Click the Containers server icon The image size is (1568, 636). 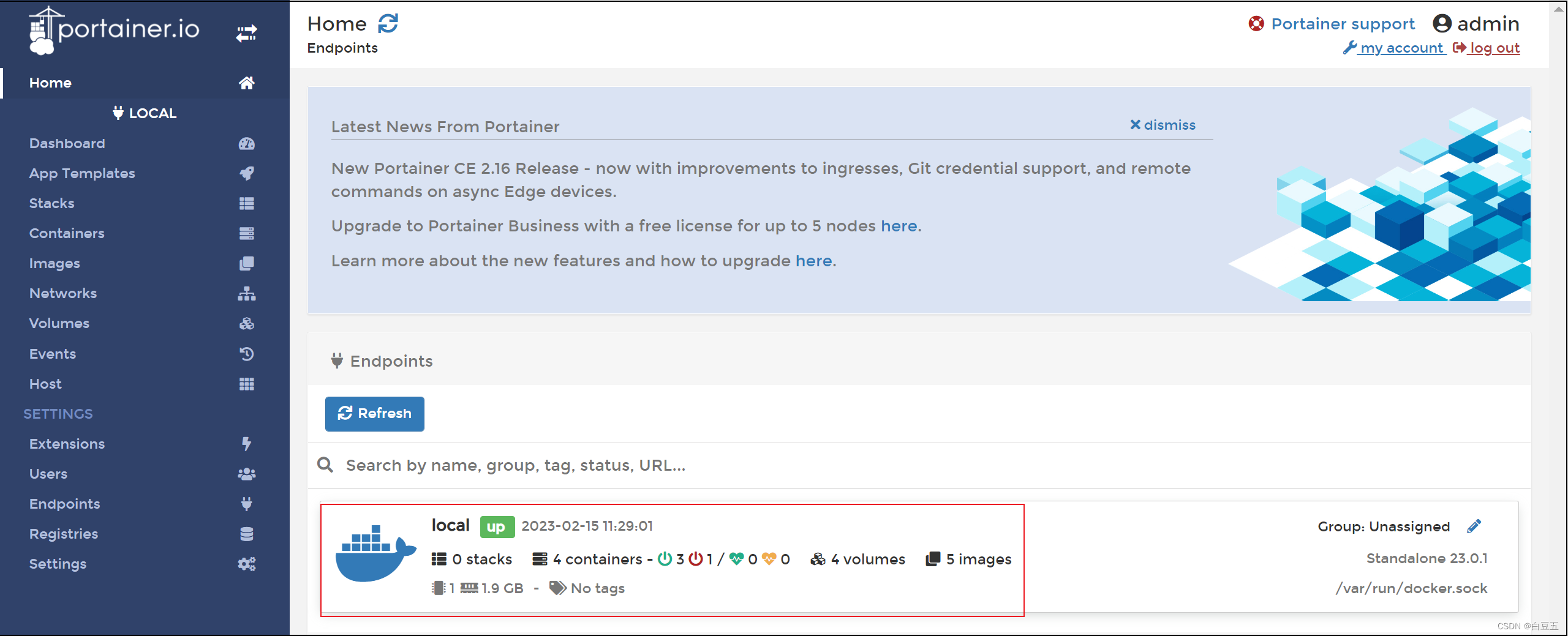[x=246, y=233]
